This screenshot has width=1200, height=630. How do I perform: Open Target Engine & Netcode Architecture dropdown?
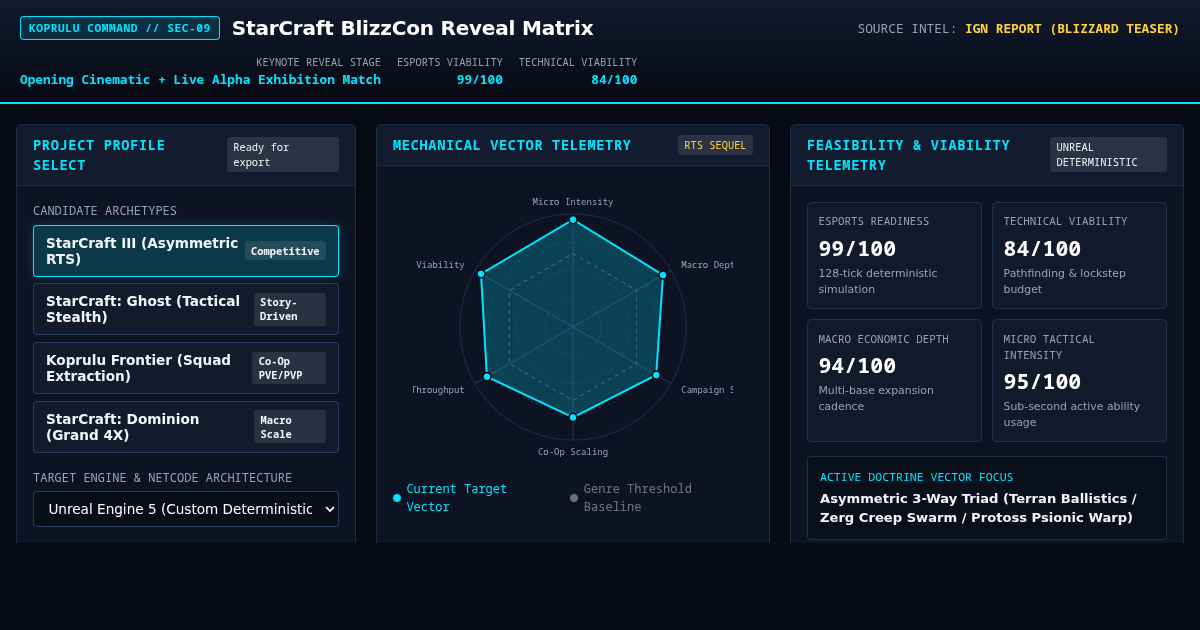(x=186, y=509)
